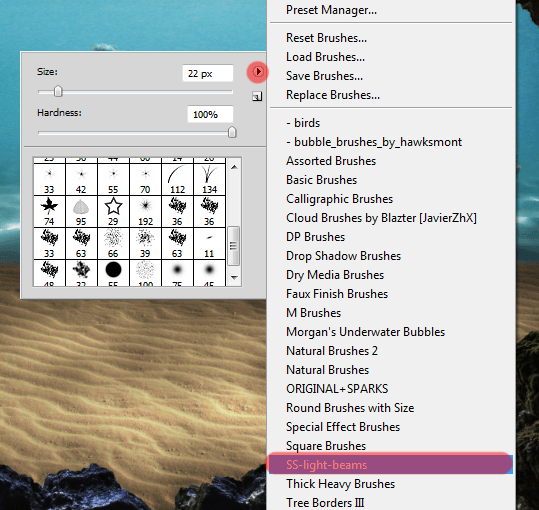539x510 pixels.
Task: Pick the curved stroke brush 112
Action: tap(177, 179)
